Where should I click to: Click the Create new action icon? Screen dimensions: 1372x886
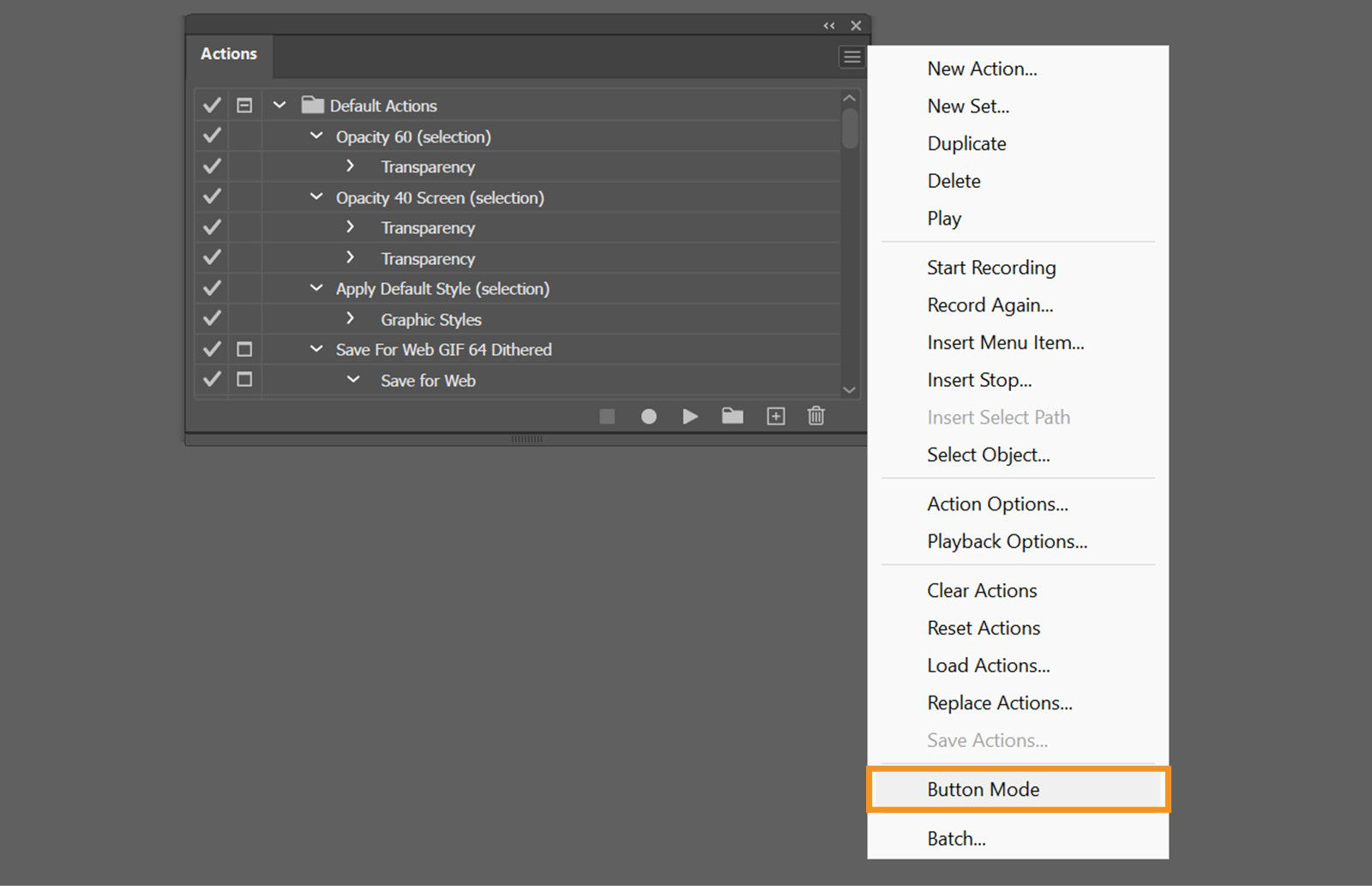(775, 416)
